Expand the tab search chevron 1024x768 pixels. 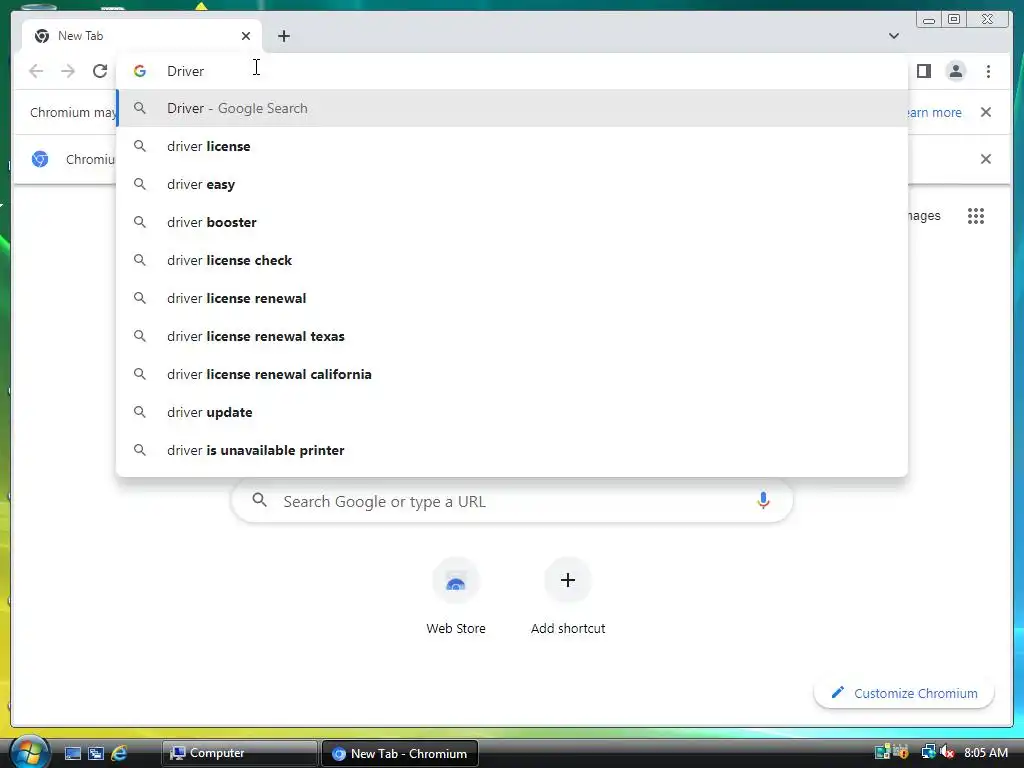pyautogui.click(x=894, y=36)
